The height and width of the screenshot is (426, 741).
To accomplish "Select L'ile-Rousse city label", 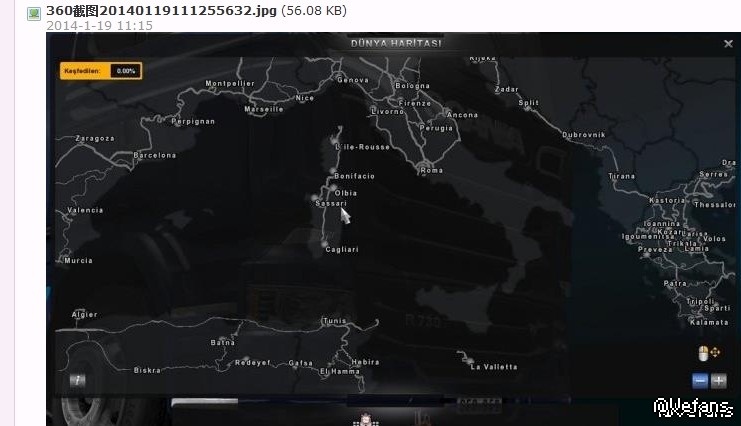I will (x=362, y=147).
